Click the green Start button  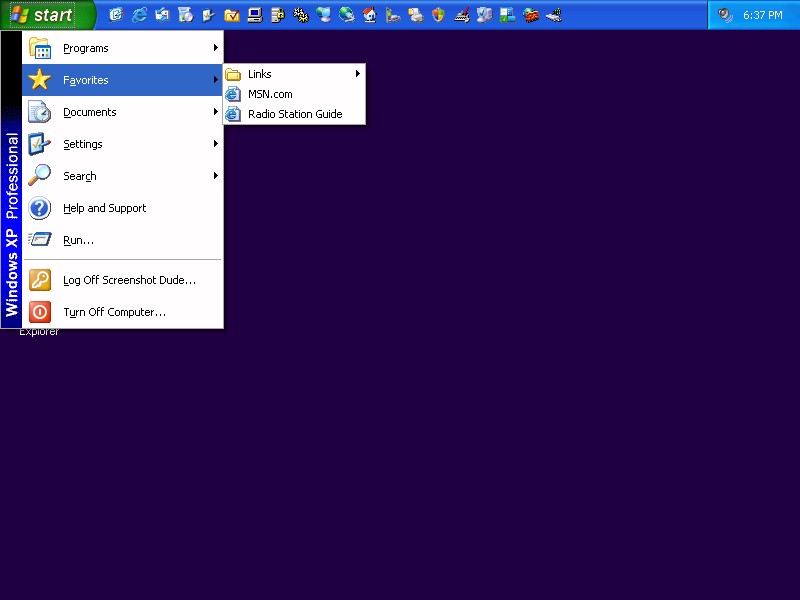tap(47, 15)
